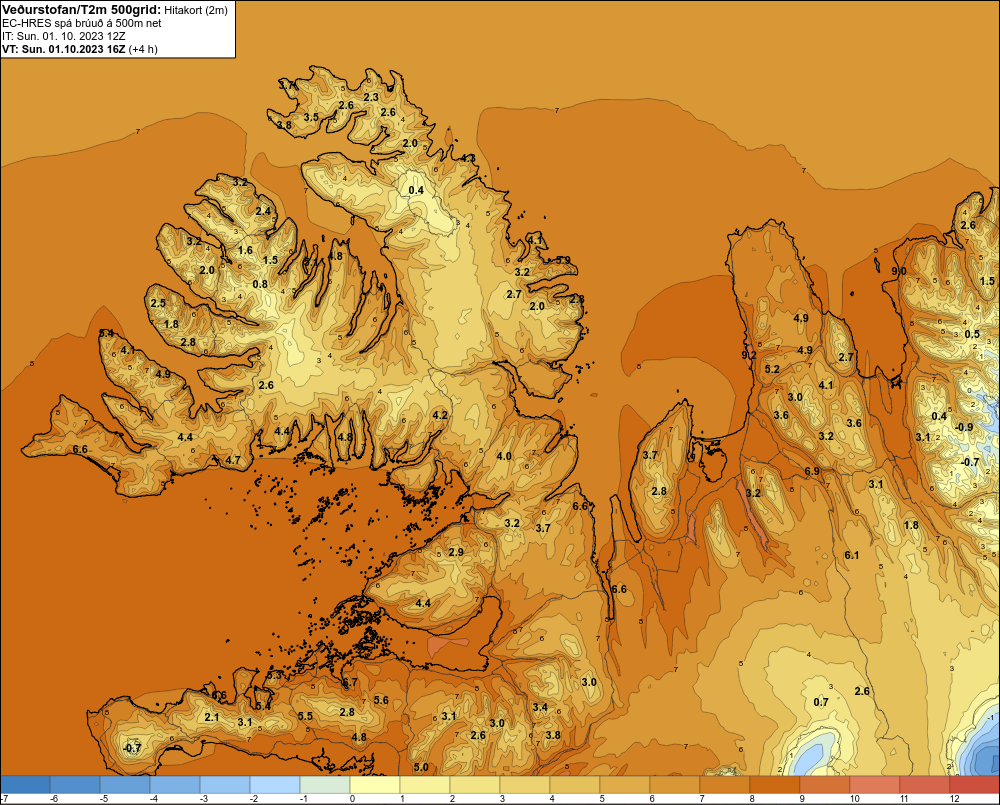Click the "9.0" temperature value on the map
The height and width of the screenshot is (805, 1000).
(x=899, y=271)
